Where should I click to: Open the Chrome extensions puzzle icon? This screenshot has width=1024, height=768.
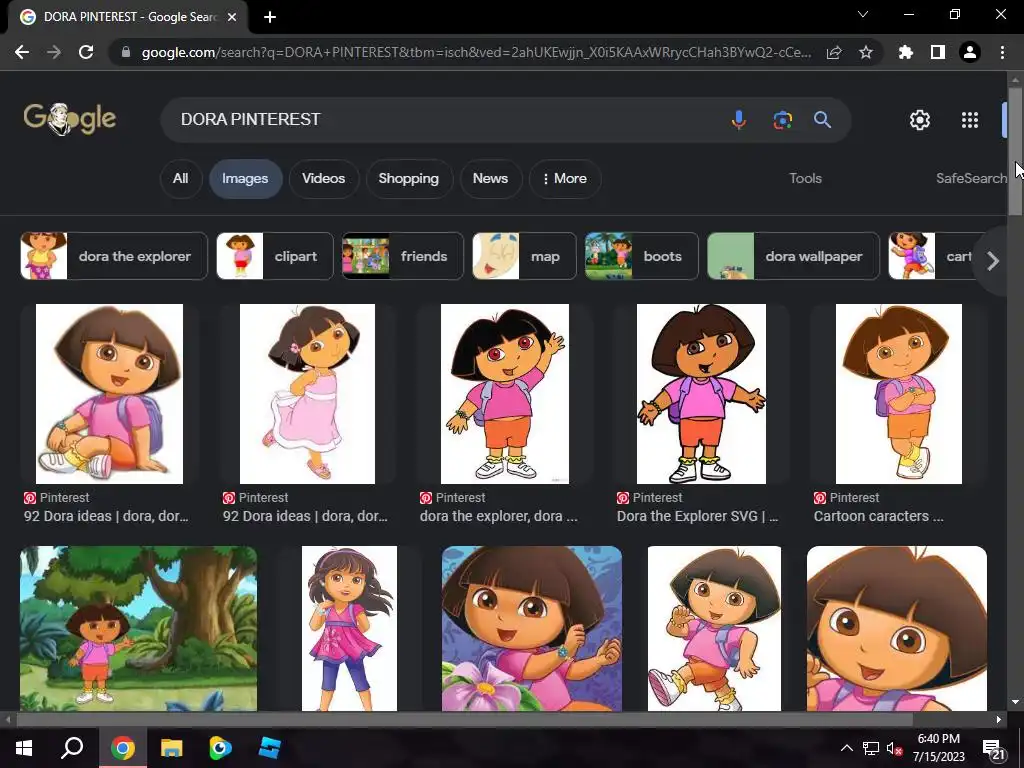tap(905, 52)
